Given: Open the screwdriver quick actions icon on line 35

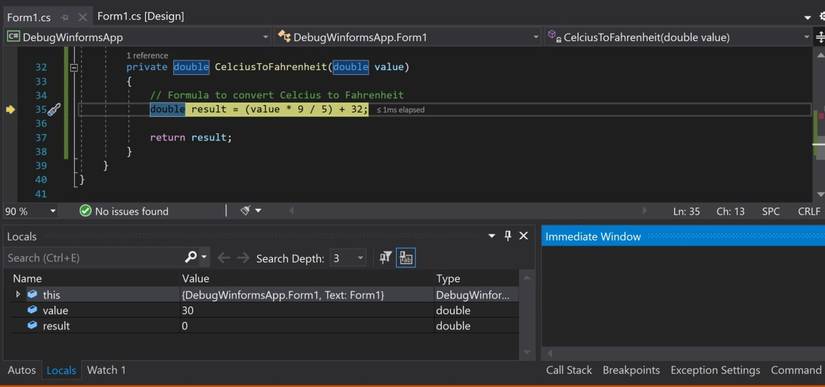Looking at the screenshot, I should pyautogui.click(x=54, y=109).
